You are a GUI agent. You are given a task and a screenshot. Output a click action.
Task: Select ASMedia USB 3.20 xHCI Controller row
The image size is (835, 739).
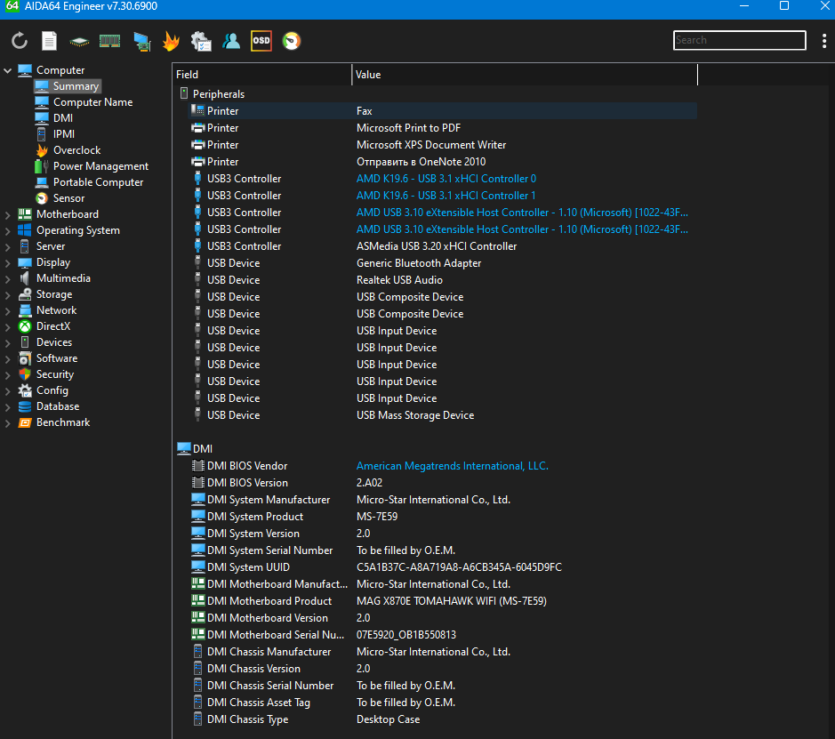point(443,247)
